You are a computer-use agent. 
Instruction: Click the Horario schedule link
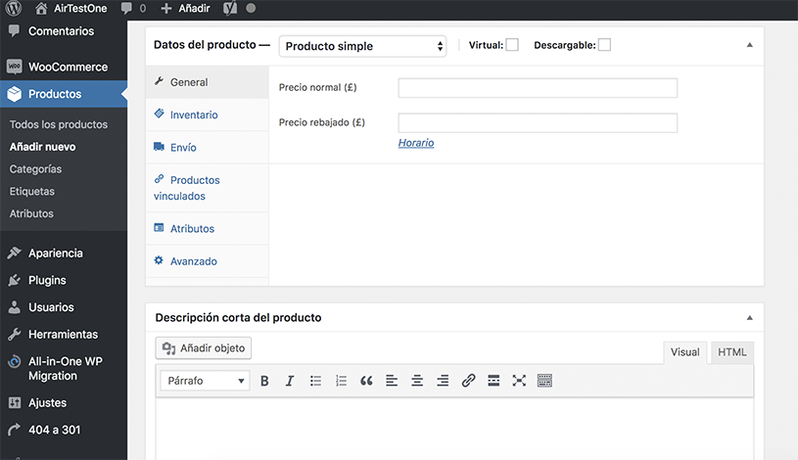pyautogui.click(x=416, y=143)
